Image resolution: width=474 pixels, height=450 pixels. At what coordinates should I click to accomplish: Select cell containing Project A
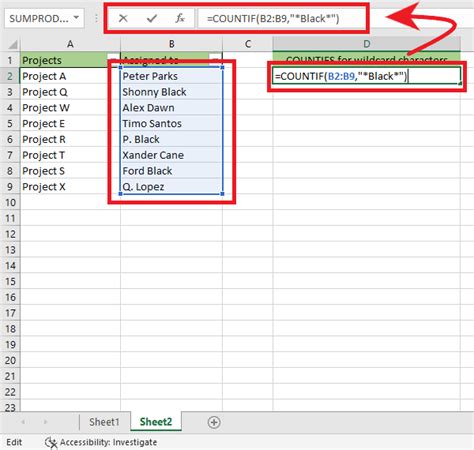pyautogui.click(x=70, y=76)
